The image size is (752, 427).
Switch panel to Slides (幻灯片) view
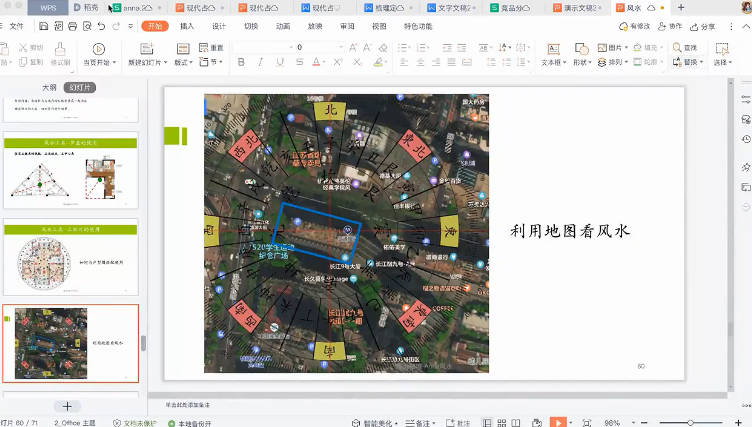[81, 88]
